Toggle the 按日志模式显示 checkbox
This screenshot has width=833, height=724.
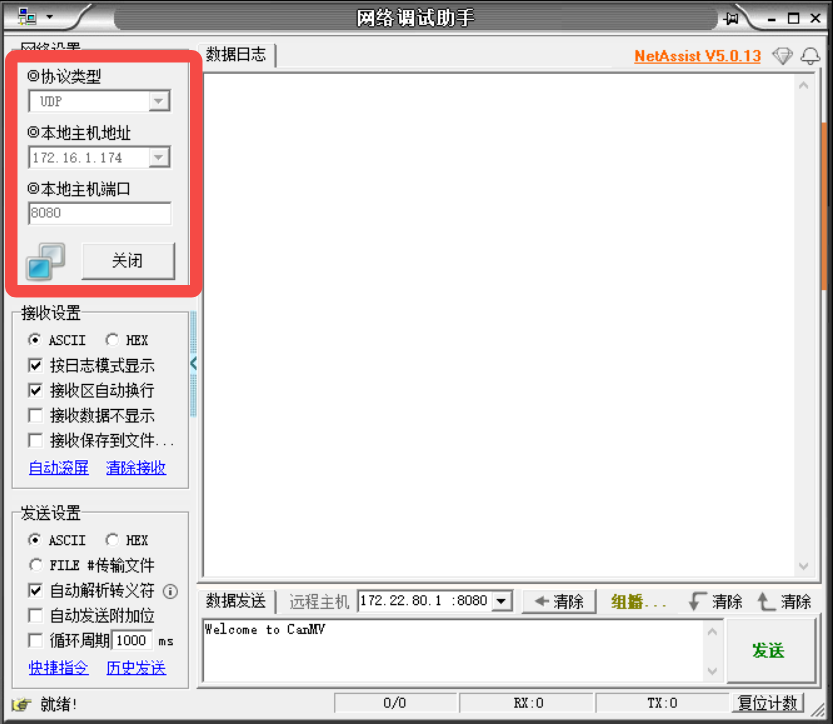[x=36, y=365]
